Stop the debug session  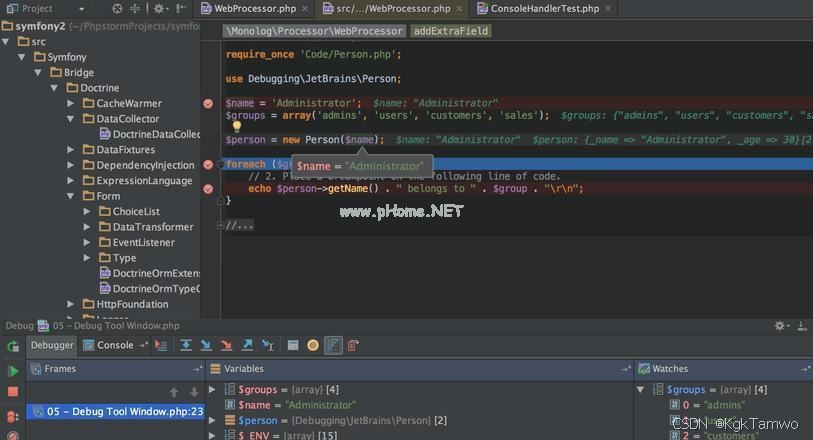pos(13,392)
